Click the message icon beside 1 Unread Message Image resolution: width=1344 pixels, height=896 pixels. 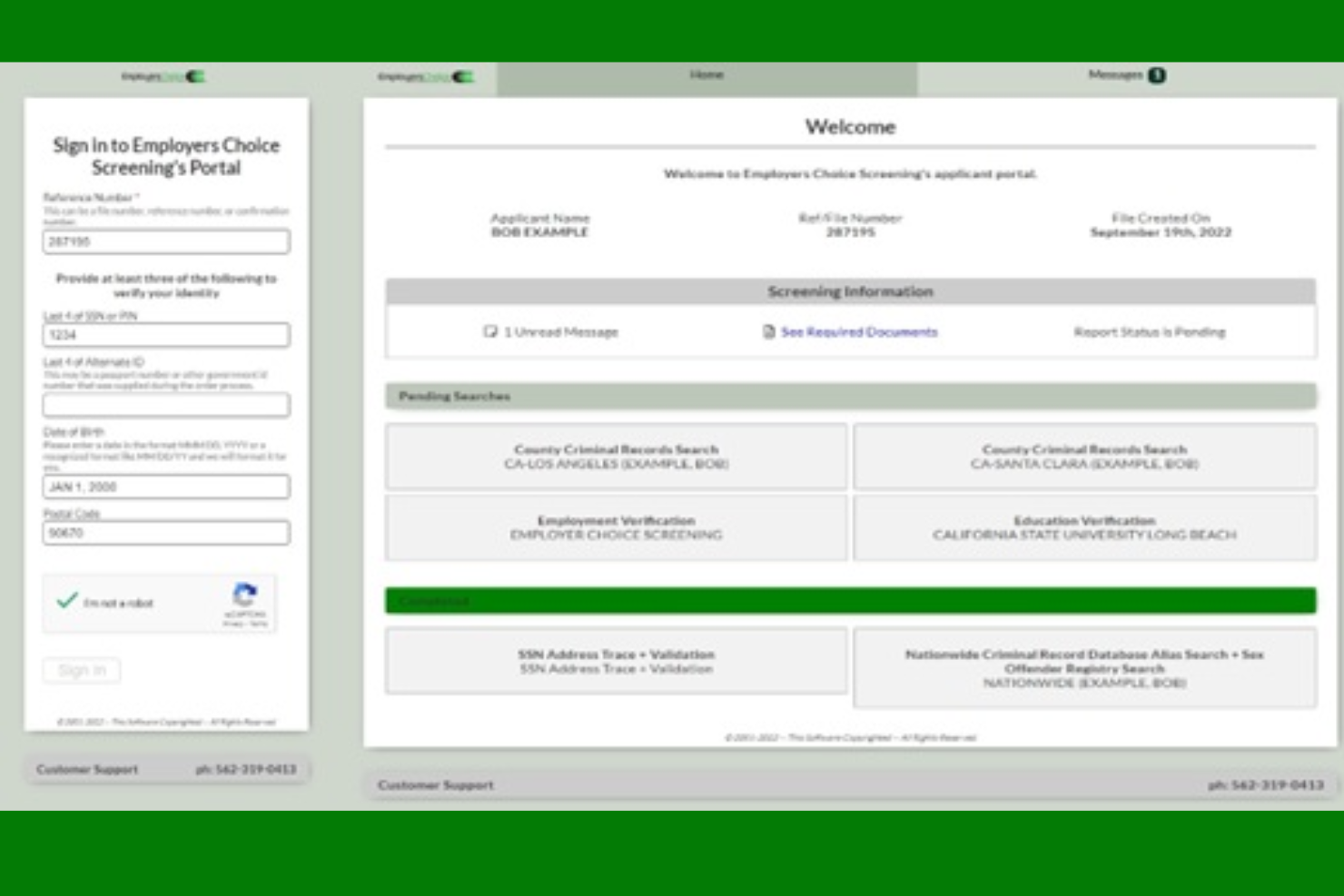point(490,331)
